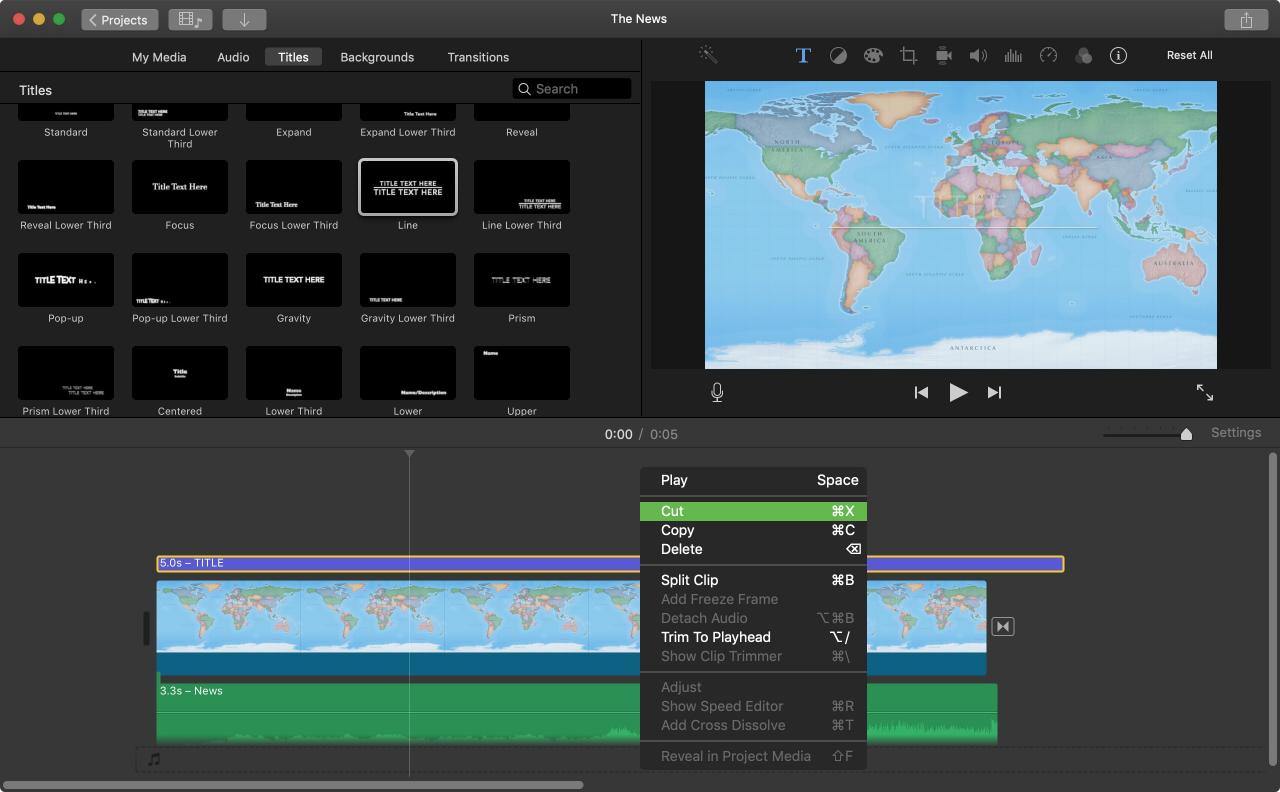This screenshot has height=792, width=1280.
Task: Open the speed speedometer icon
Action: tap(1048, 55)
